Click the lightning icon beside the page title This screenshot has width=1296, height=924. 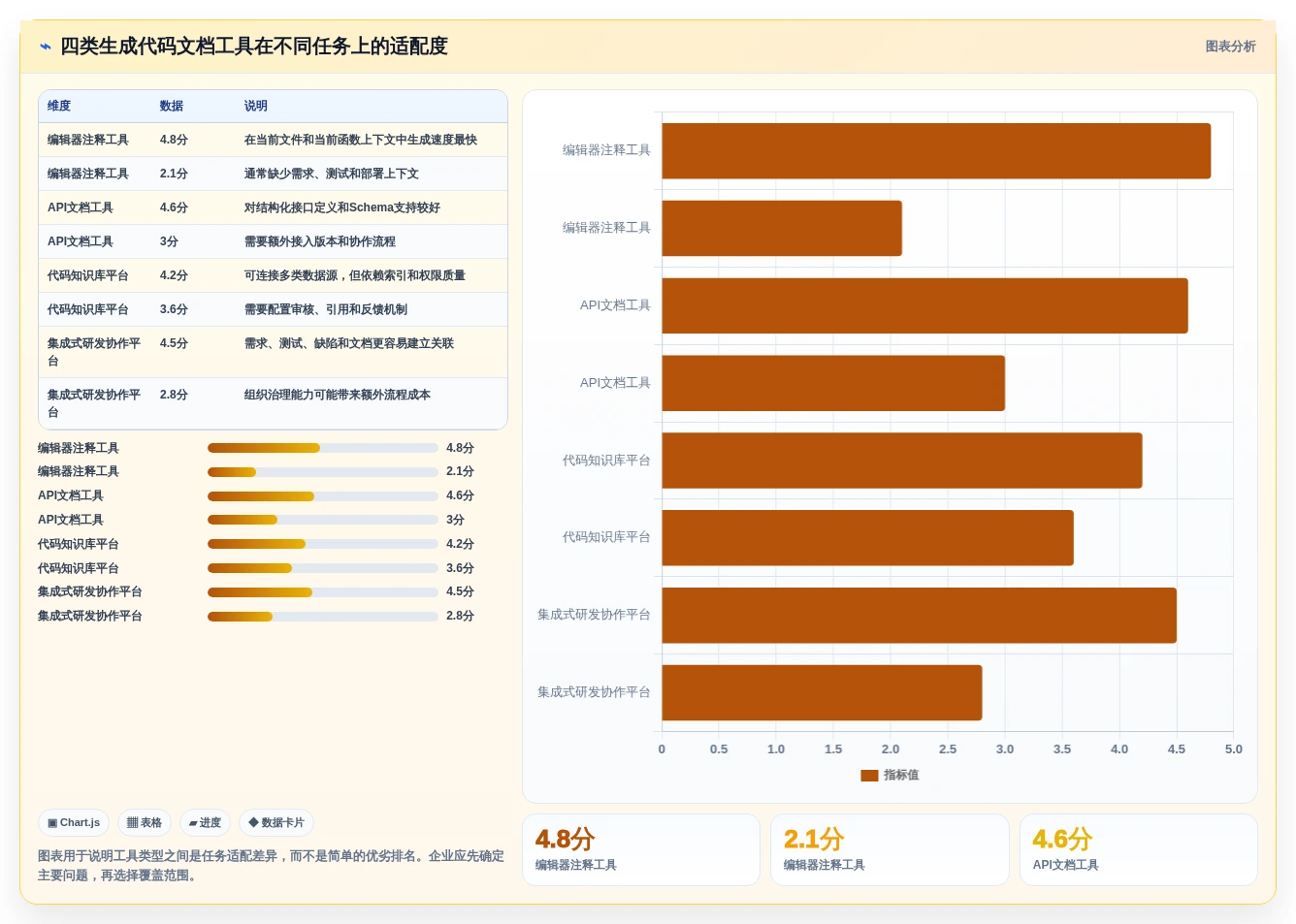(x=46, y=47)
